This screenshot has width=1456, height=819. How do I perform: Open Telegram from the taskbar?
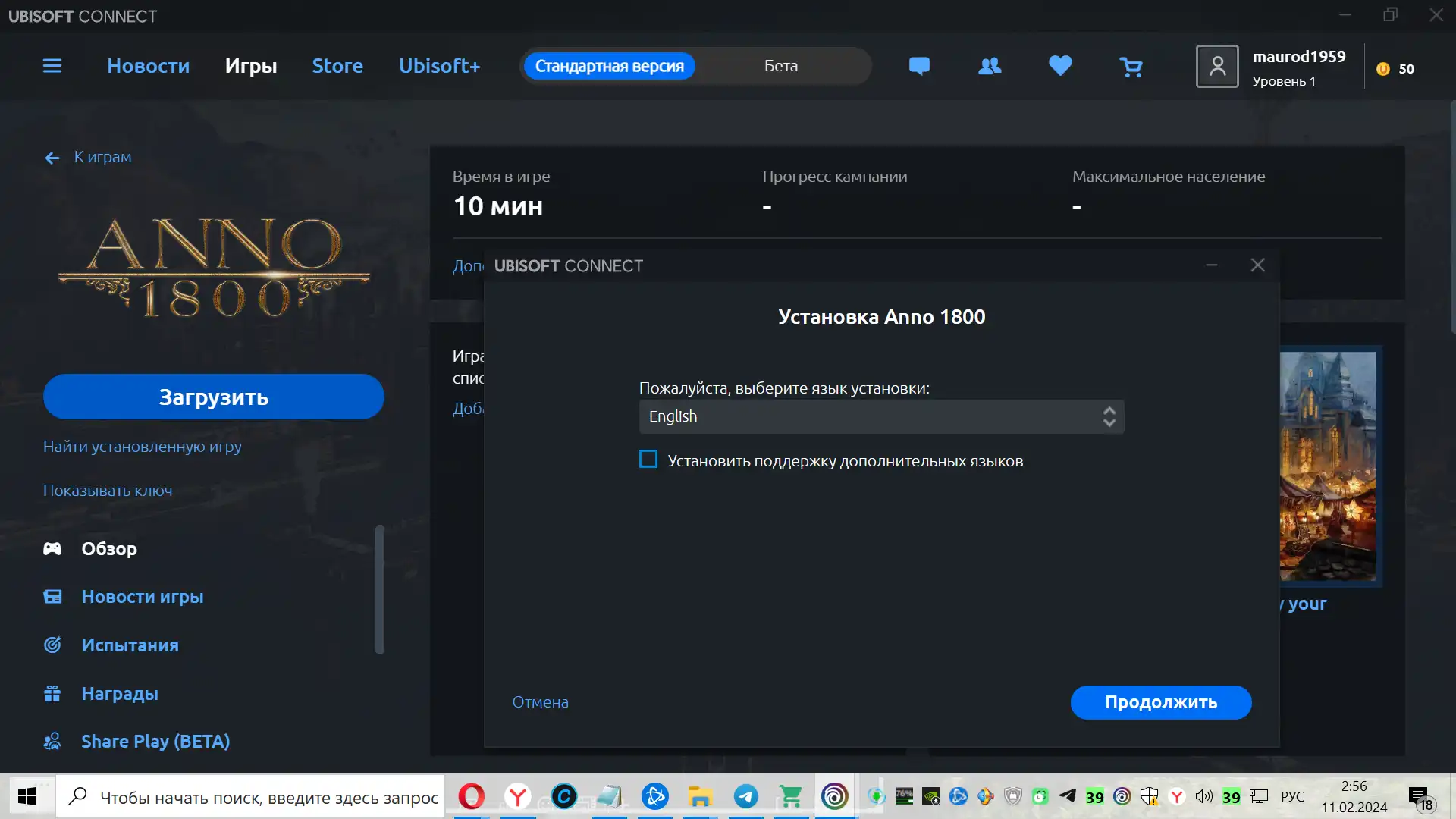click(x=745, y=796)
